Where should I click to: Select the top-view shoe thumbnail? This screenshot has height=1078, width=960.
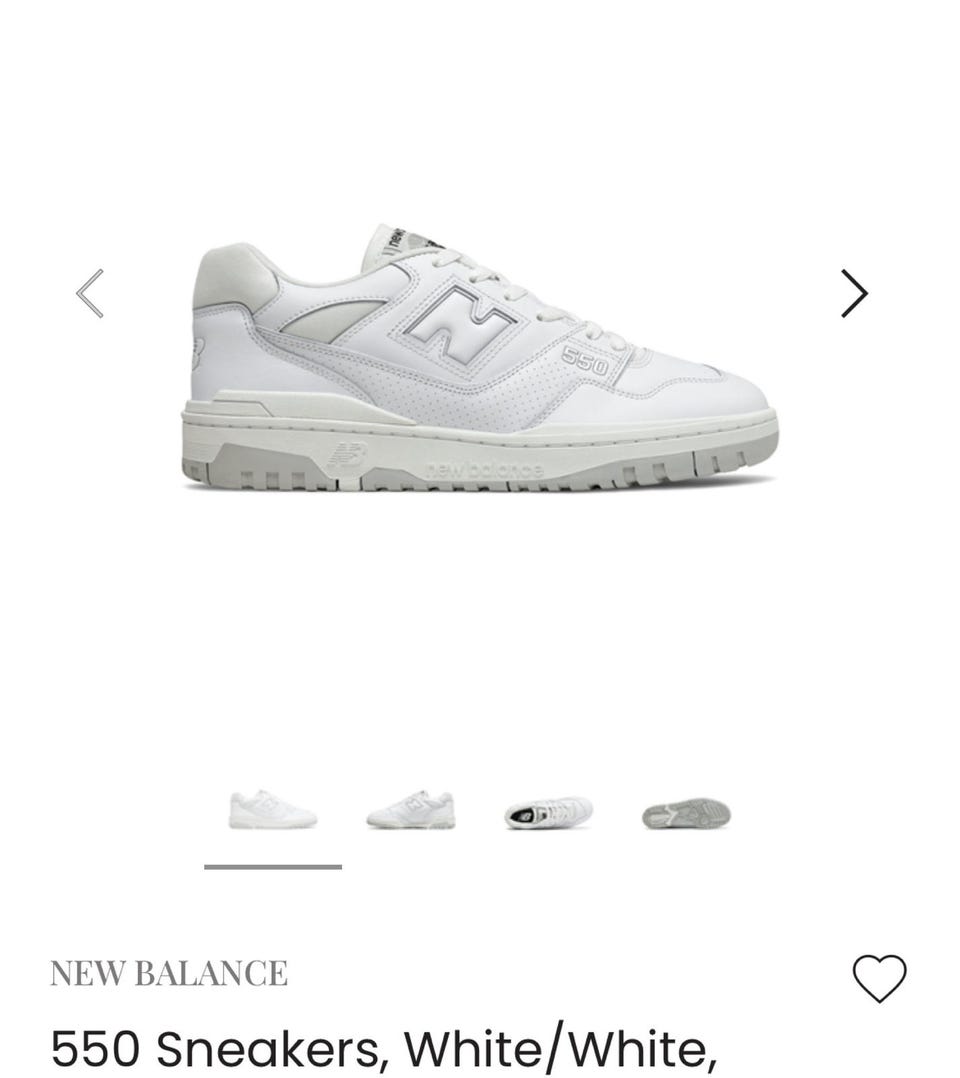[548, 813]
